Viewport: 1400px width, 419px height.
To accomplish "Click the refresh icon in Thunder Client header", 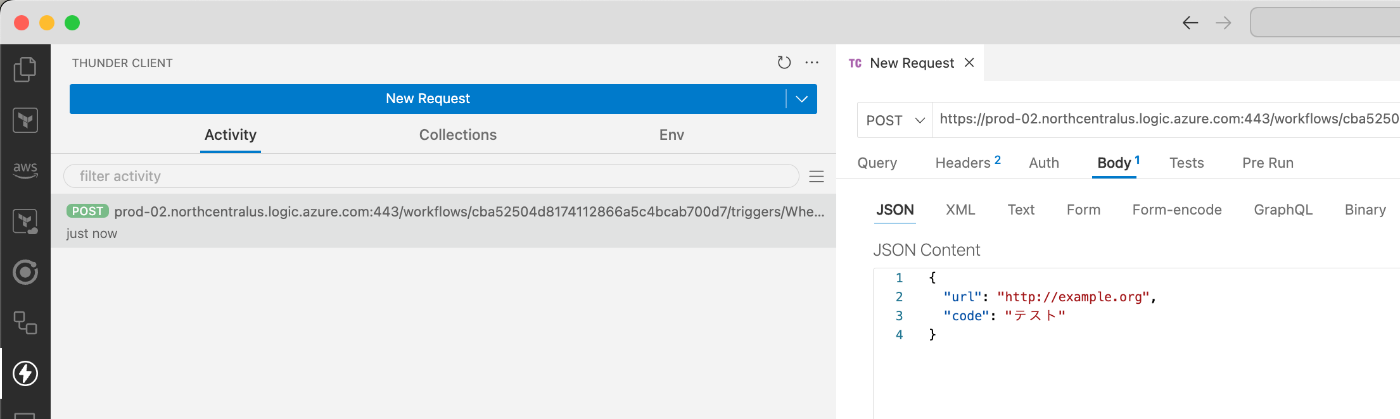I will point(784,63).
